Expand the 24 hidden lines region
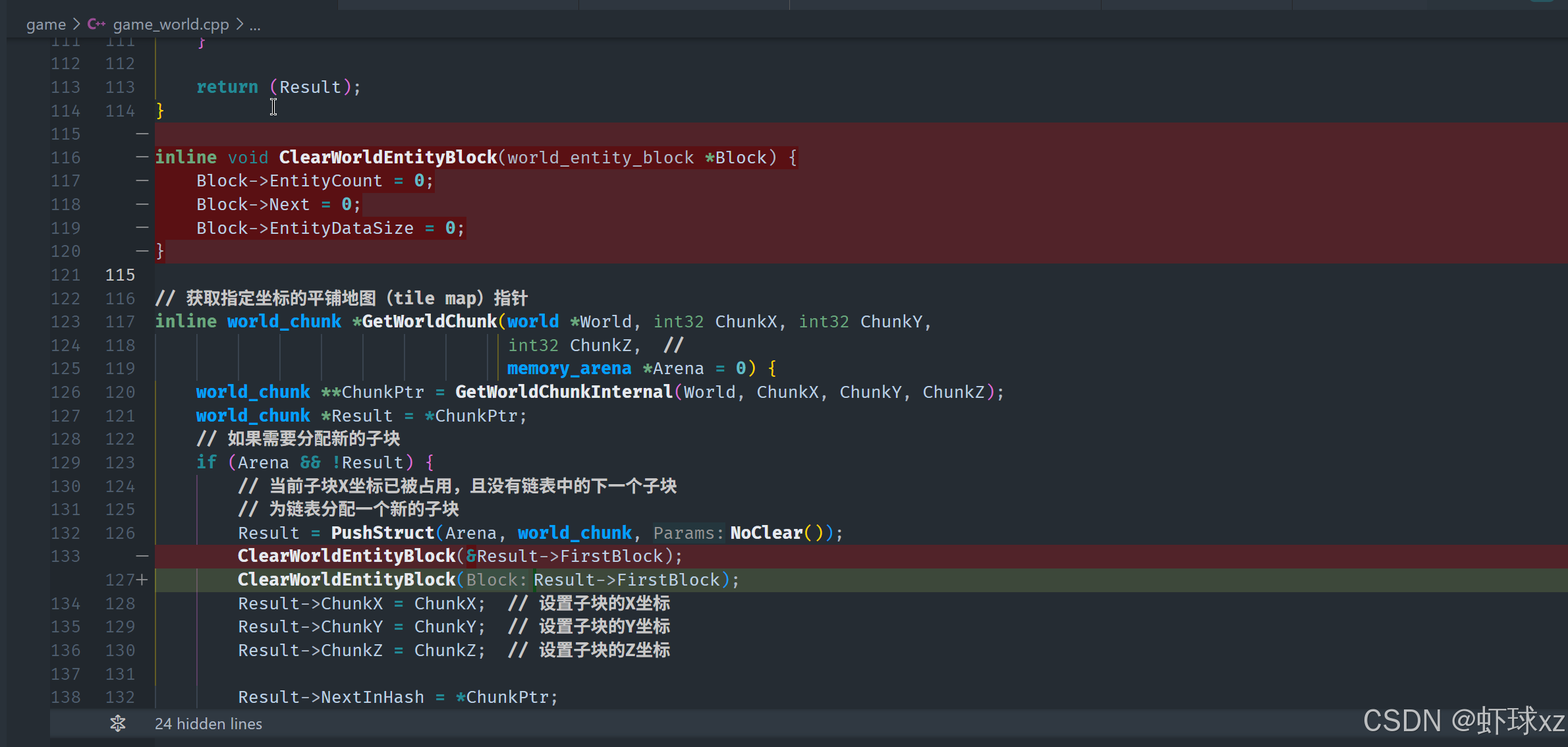The height and width of the screenshot is (747, 1568). [208, 723]
